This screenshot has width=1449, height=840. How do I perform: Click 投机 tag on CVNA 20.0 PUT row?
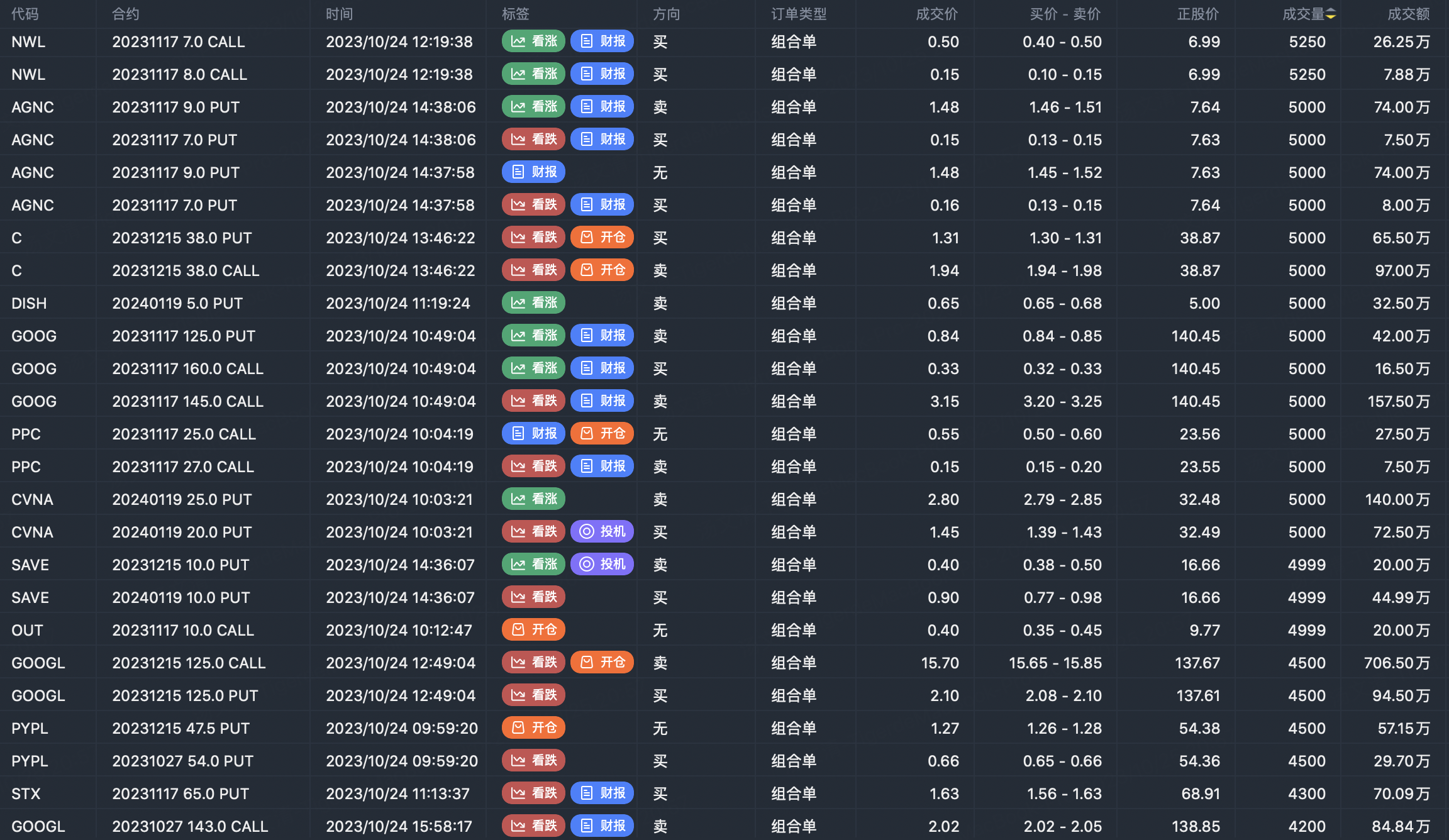602,532
